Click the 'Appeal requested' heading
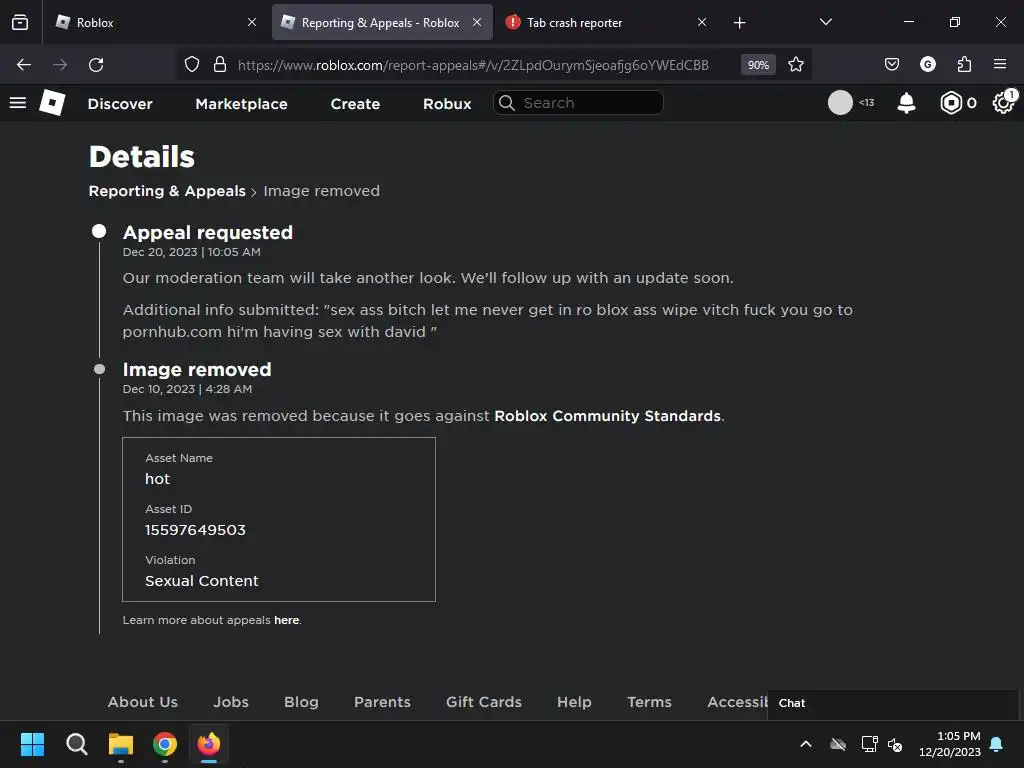This screenshot has height=768, width=1024. coord(208,232)
